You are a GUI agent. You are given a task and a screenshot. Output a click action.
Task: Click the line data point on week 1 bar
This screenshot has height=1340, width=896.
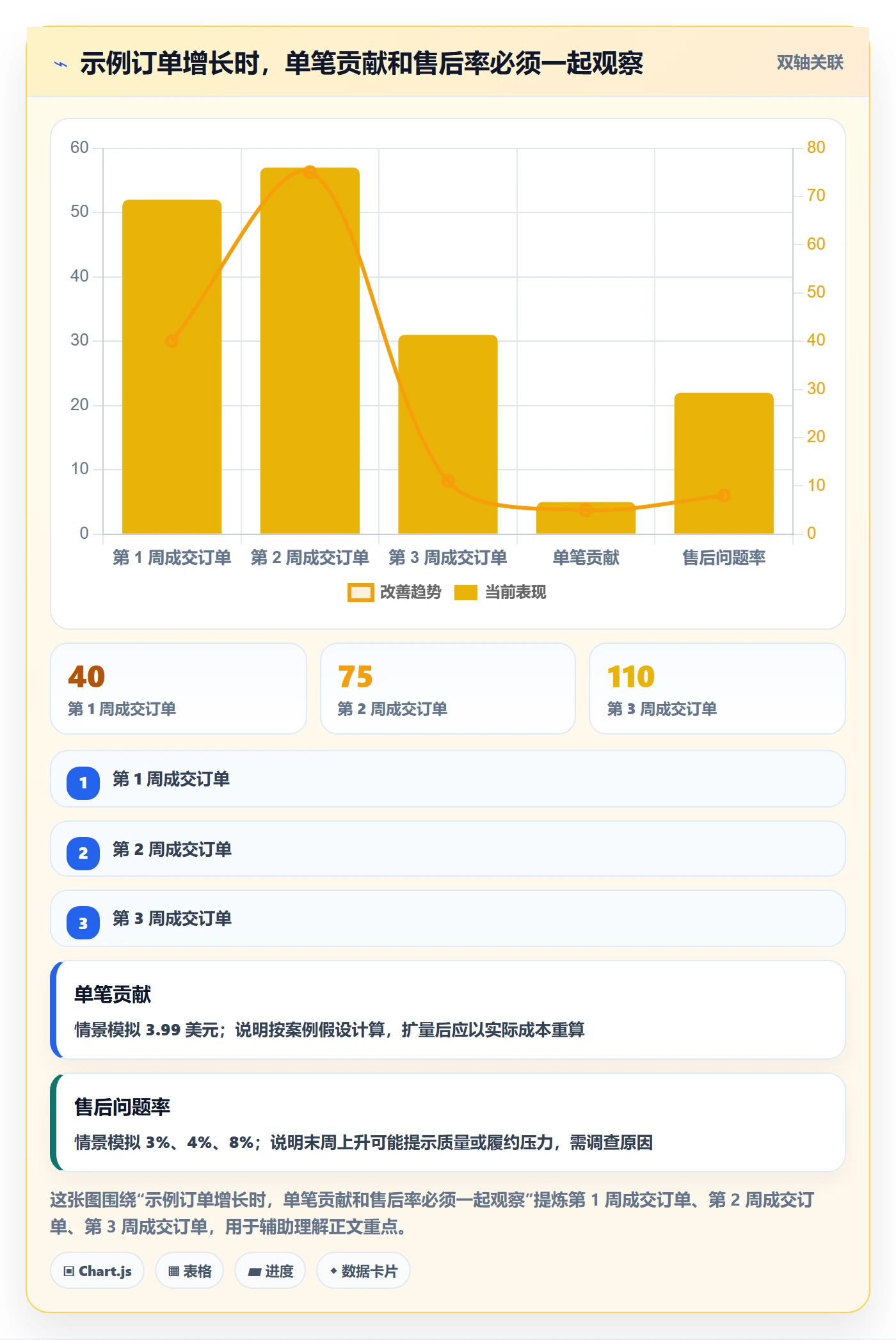pyautogui.click(x=172, y=341)
